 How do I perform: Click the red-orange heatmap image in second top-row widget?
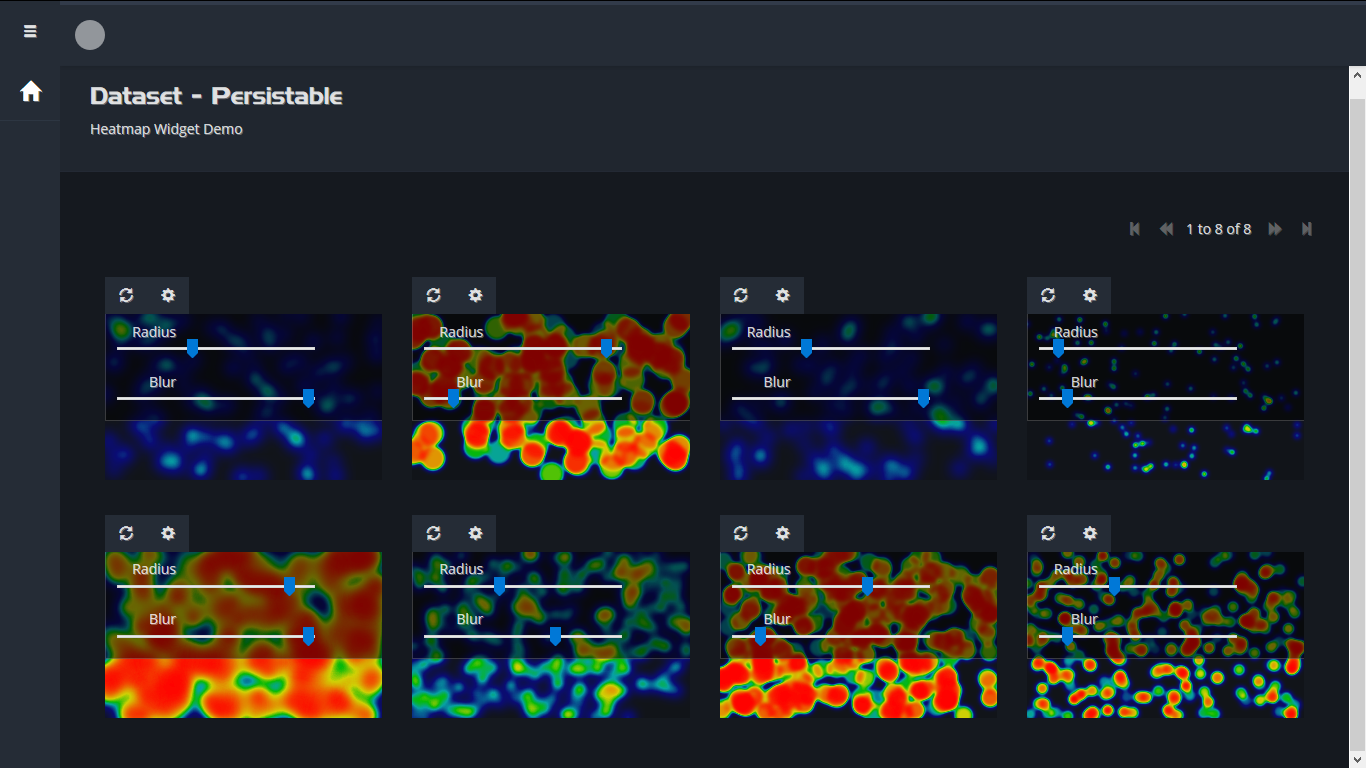point(551,397)
